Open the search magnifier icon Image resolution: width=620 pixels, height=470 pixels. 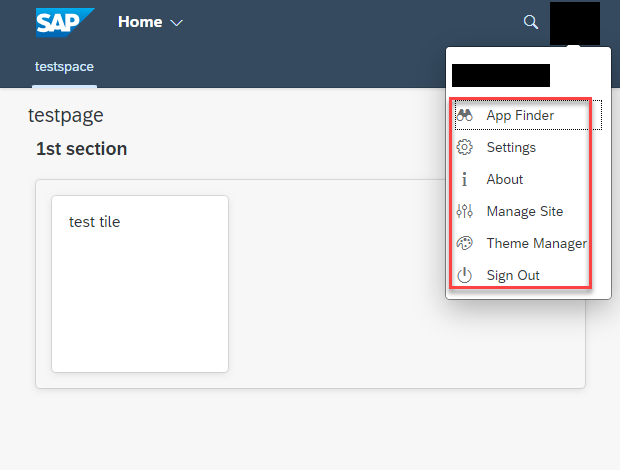pyautogui.click(x=531, y=22)
